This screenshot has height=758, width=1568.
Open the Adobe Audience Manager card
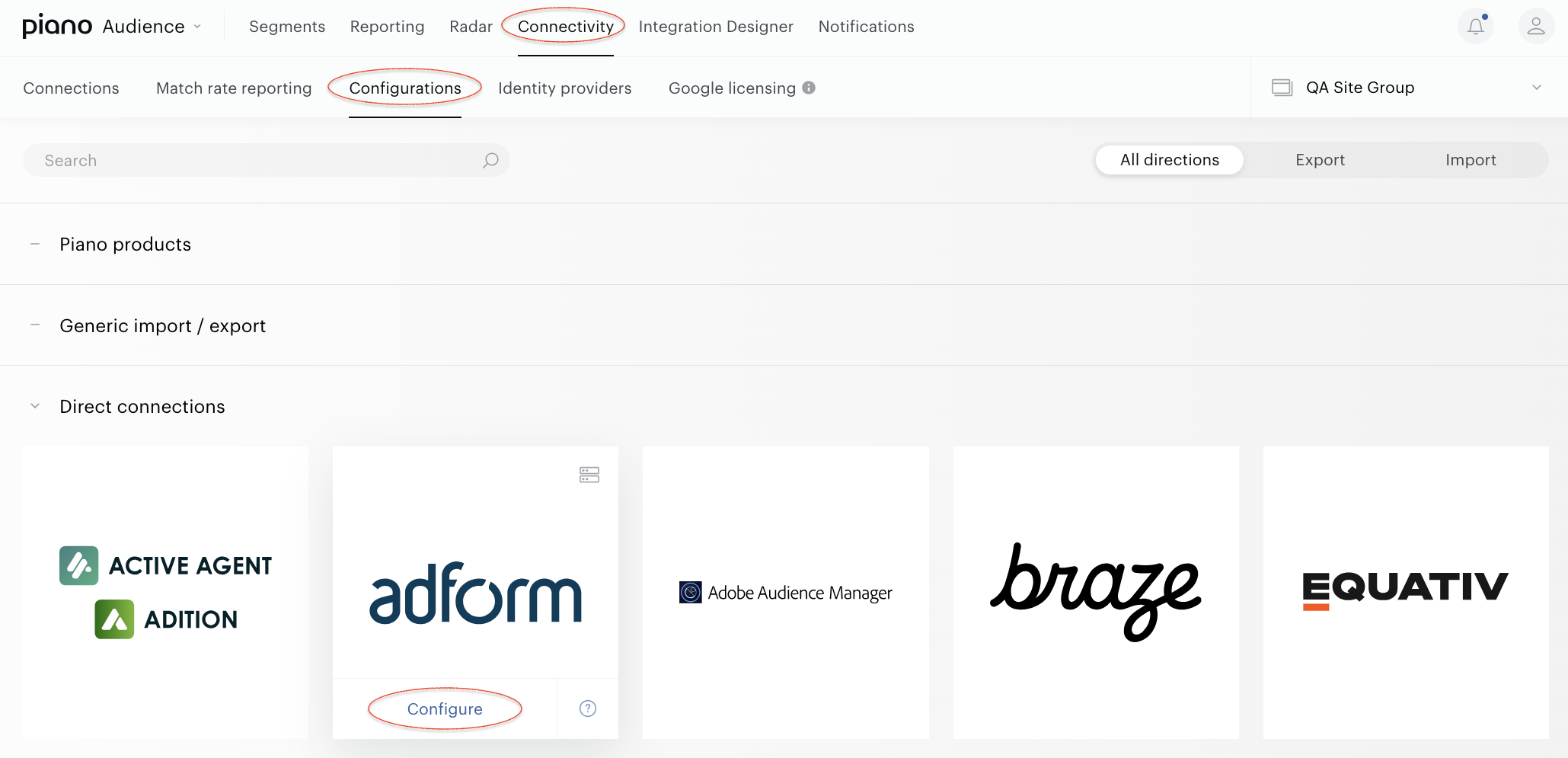(x=786, y=593)
